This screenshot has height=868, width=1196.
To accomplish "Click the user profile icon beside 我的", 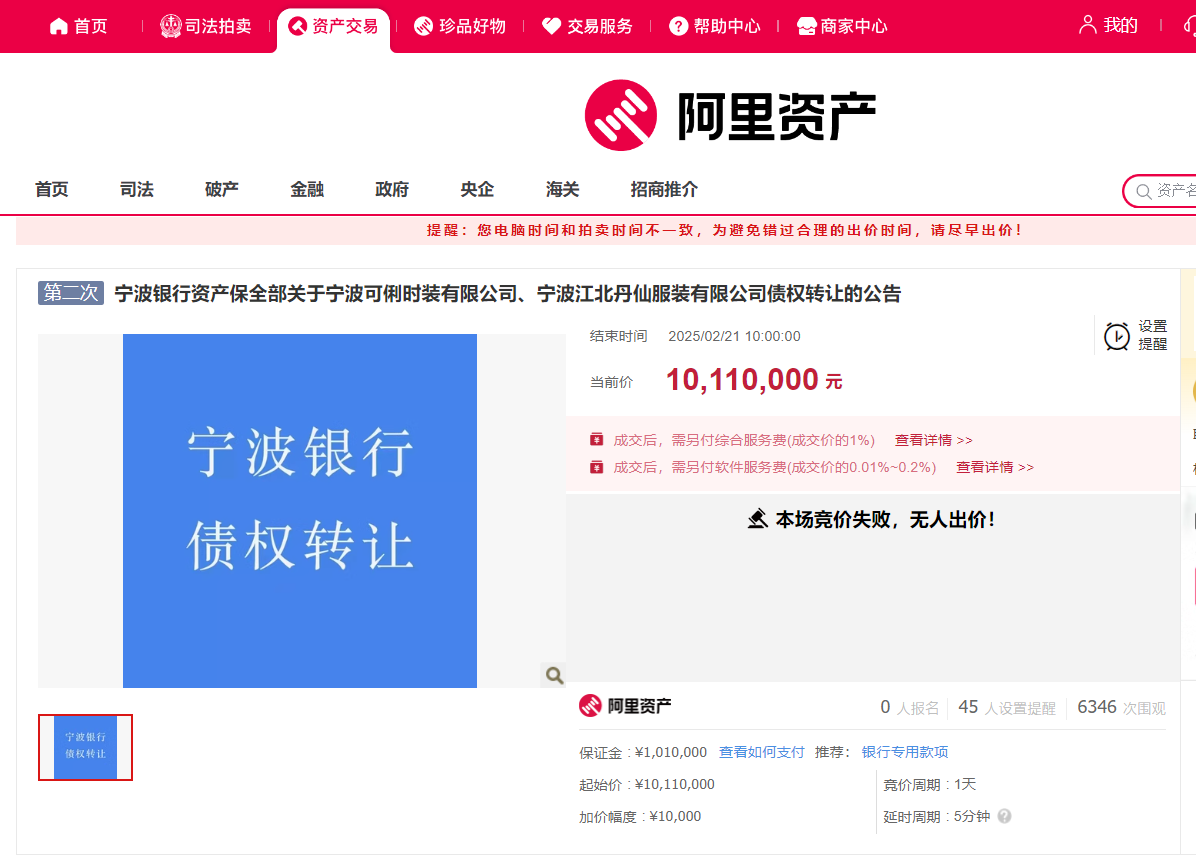I will click(1088, 24).
